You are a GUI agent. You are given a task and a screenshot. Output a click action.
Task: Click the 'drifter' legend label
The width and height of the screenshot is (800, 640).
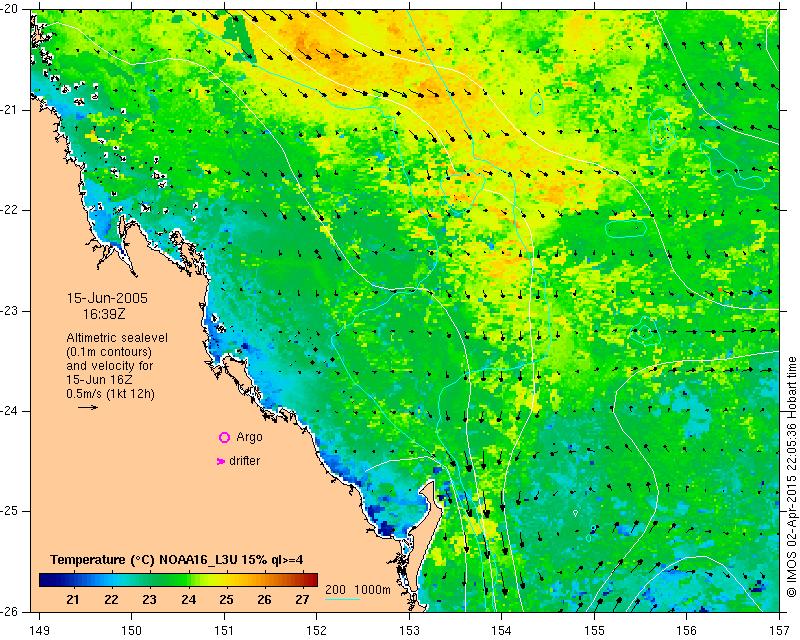(244, 461)
